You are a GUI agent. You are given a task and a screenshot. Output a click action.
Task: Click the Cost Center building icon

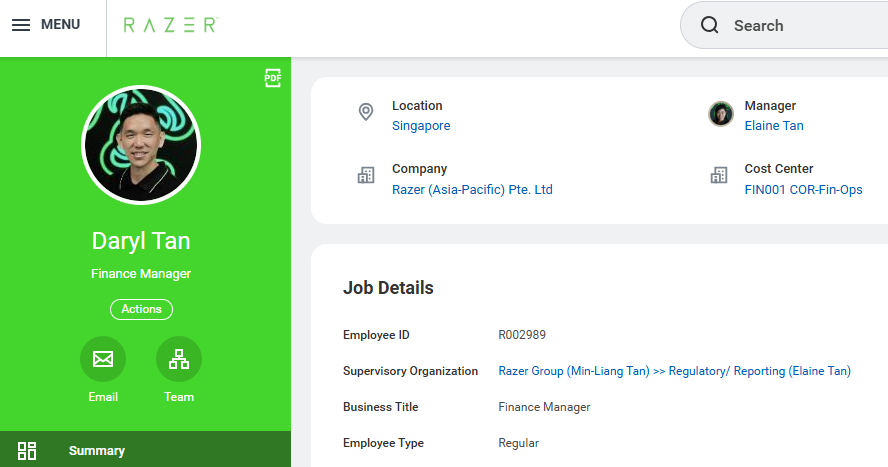point(719,175)
